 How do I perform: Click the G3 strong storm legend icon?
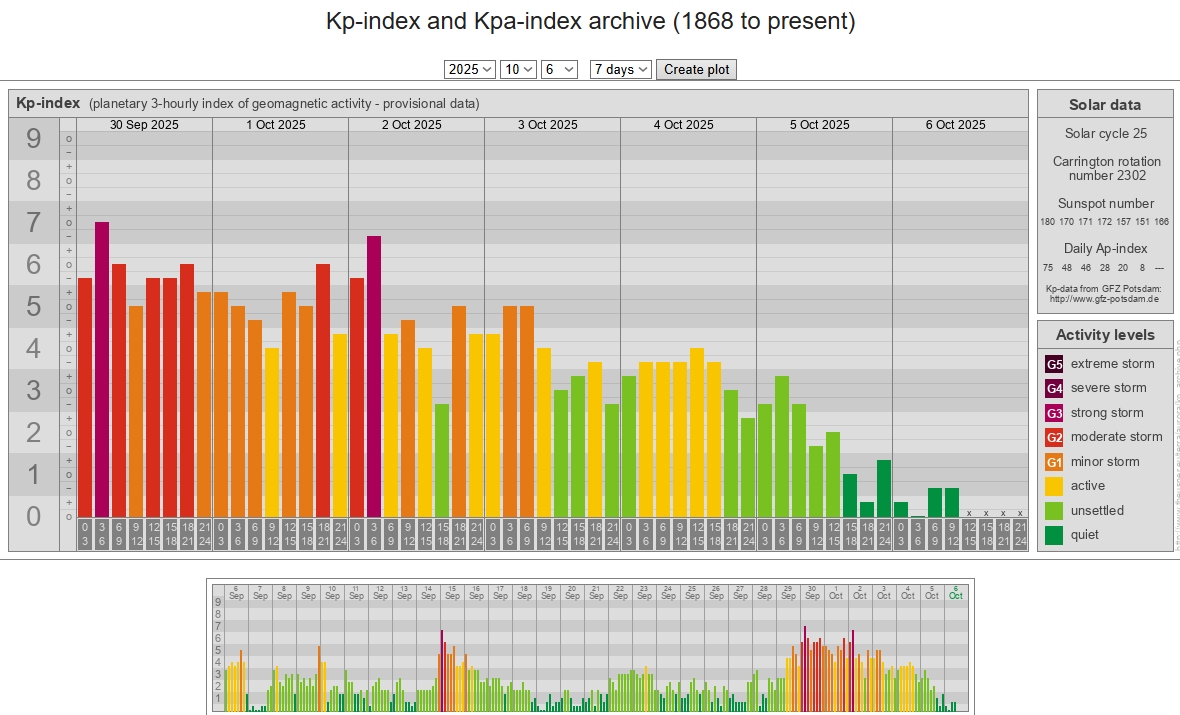(1054, 413)
